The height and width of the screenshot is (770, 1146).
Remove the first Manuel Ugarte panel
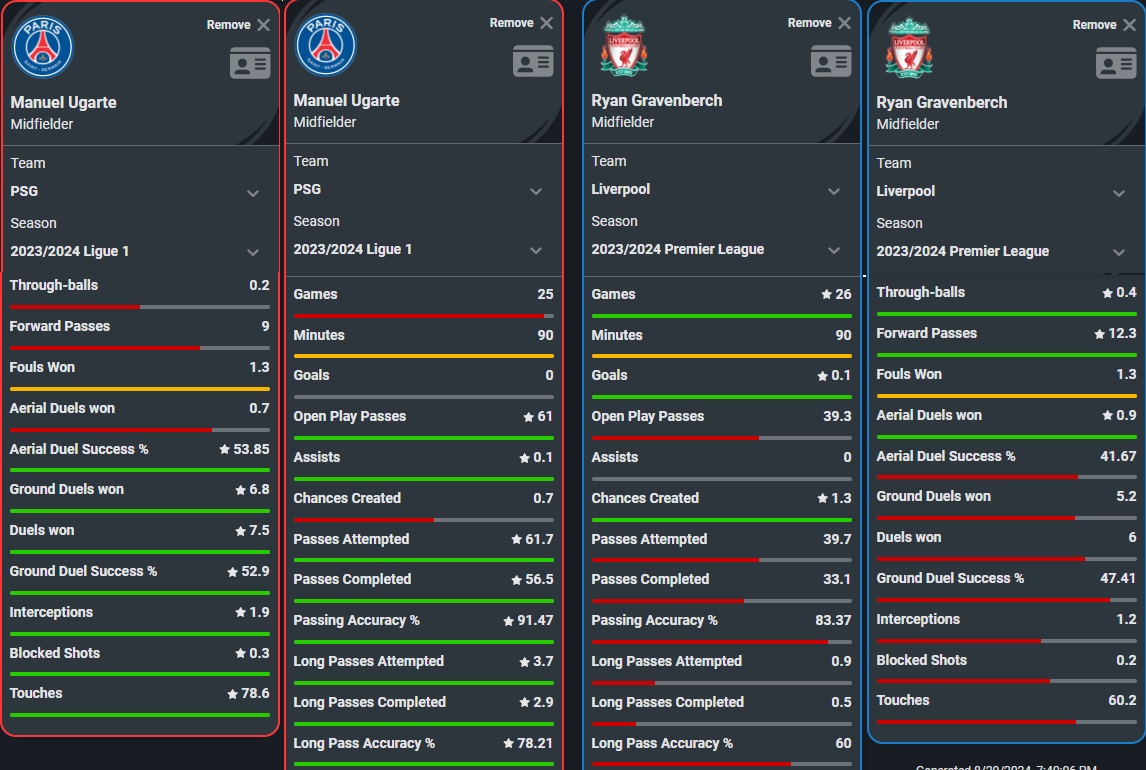click(238, 25)
